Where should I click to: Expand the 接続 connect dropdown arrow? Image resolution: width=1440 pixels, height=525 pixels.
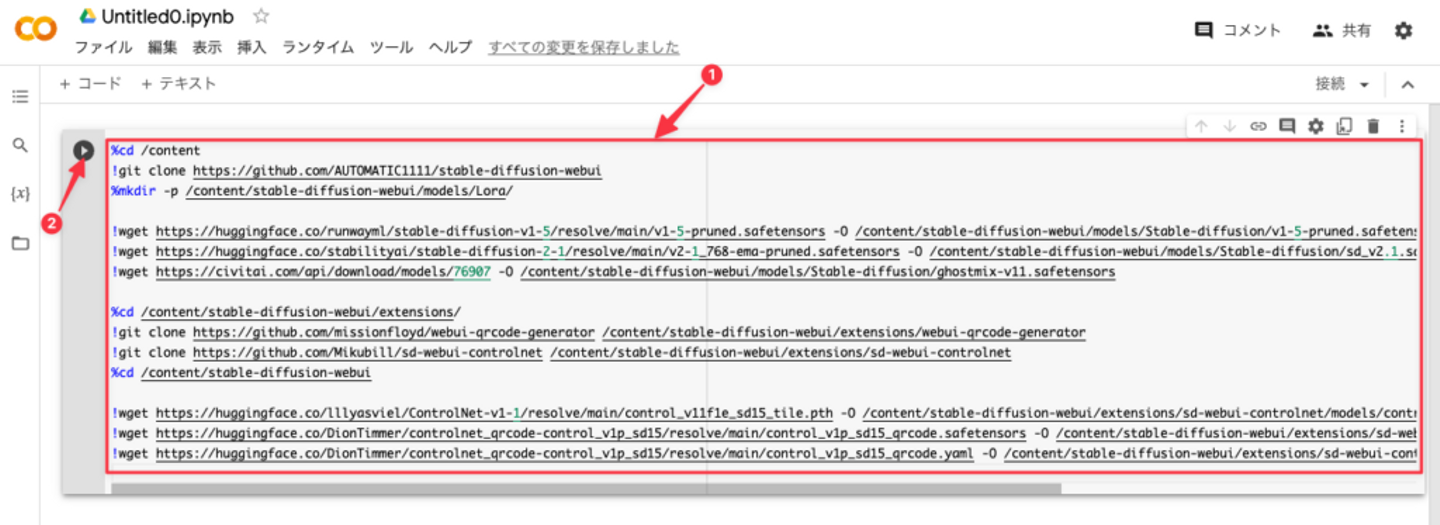1364,85
